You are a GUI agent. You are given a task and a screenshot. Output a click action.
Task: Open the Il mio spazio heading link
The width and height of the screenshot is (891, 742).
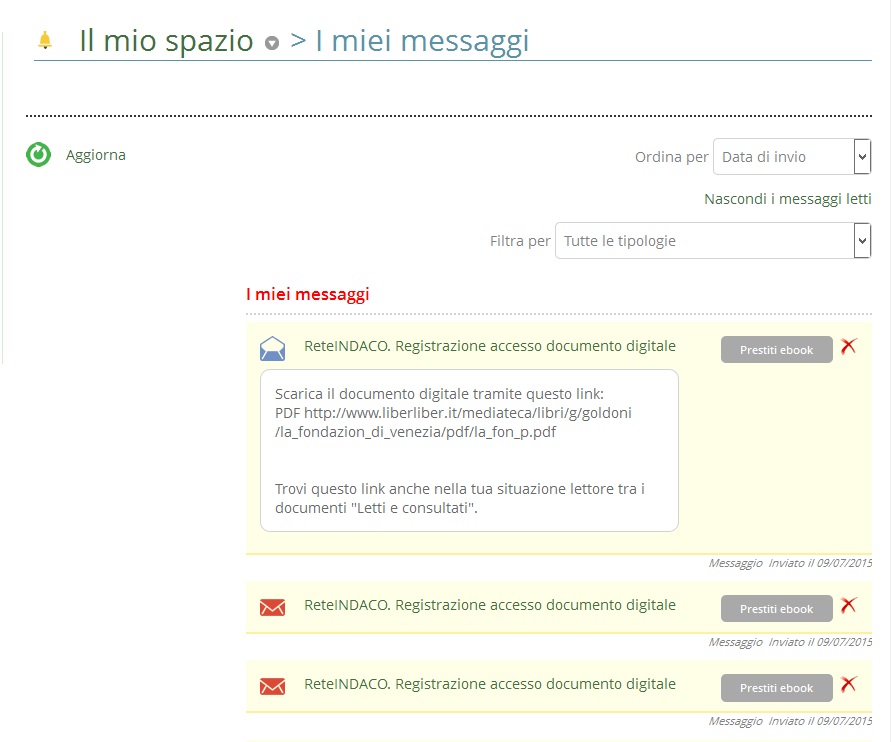pyautogui.click(x=166, y=41)
